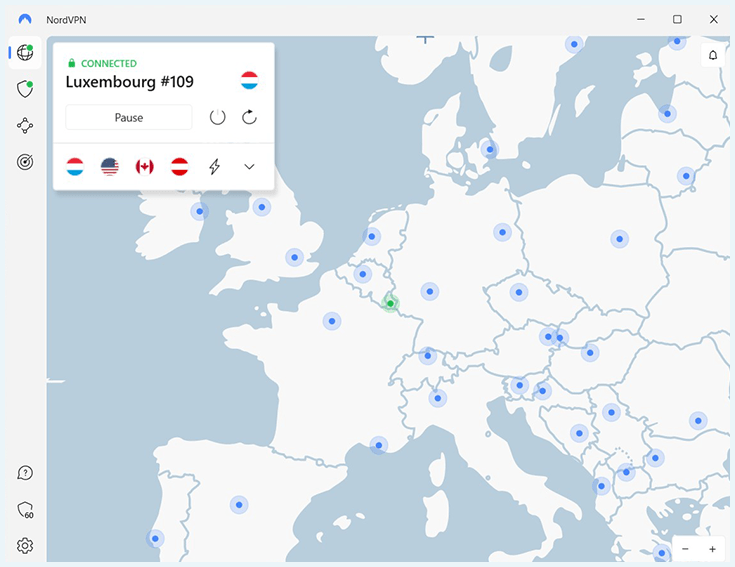Select the Hungary server pin
735x567 pixels.
pyautogui.click(x=590, y=353)
